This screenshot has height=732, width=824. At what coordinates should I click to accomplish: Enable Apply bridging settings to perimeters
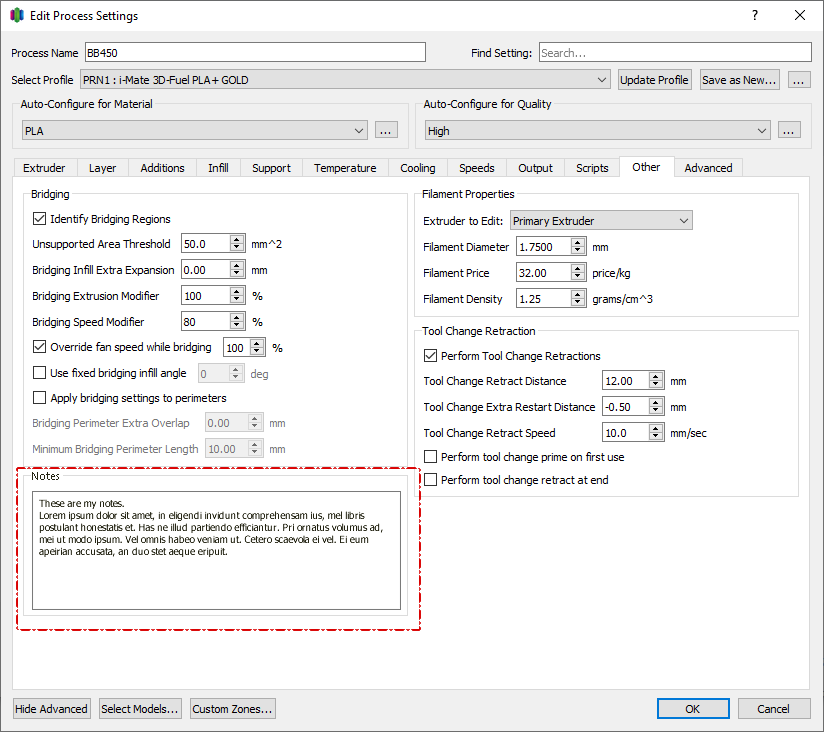[39, 398]
